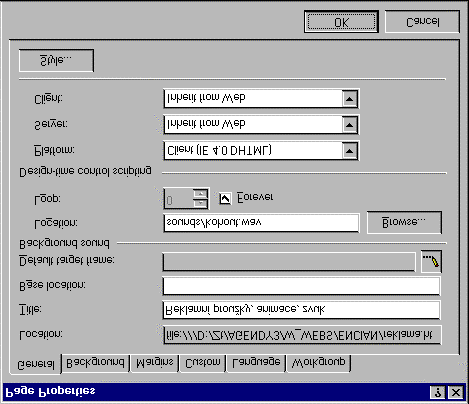Click the Client combo box Inherit from Web
This screenshot has width=469, height=404.
pyautogui.click(x=261, y=99)
